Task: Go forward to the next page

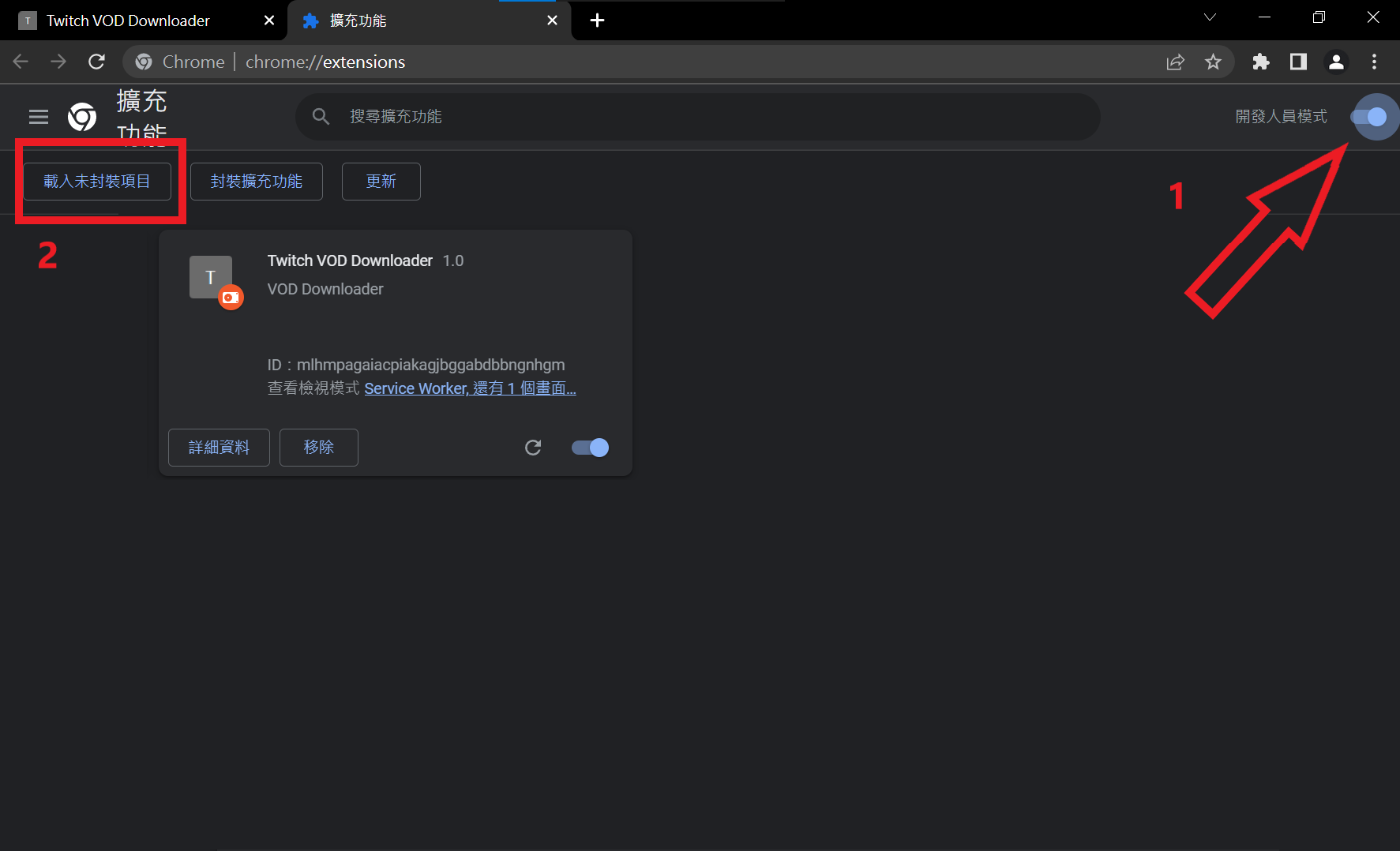Action: point(58,62)
